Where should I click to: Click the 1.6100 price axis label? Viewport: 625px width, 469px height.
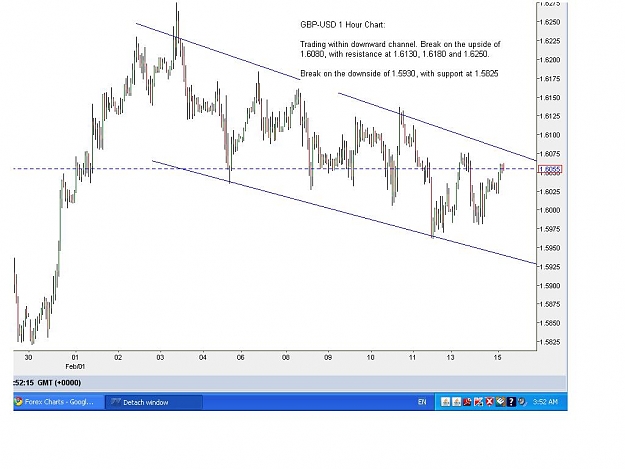coord(550,135)
